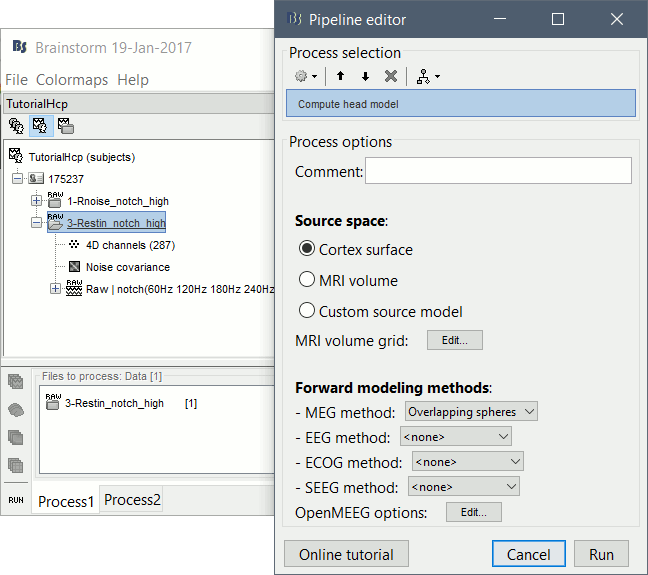Choose MRI volume source space
The height and width of the screenshot is (575, 648).
tap(307, 280)
